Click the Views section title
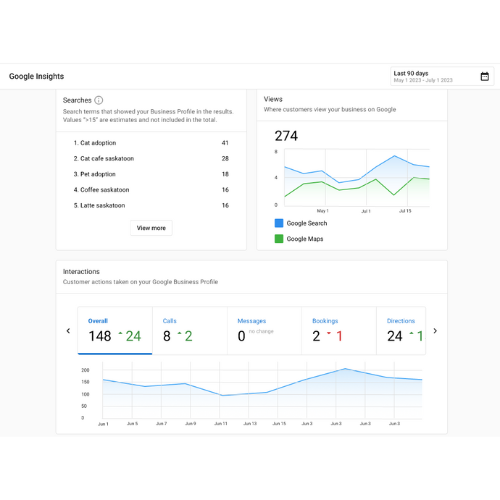Screen dimensions: 500x500 click(273, 99)
